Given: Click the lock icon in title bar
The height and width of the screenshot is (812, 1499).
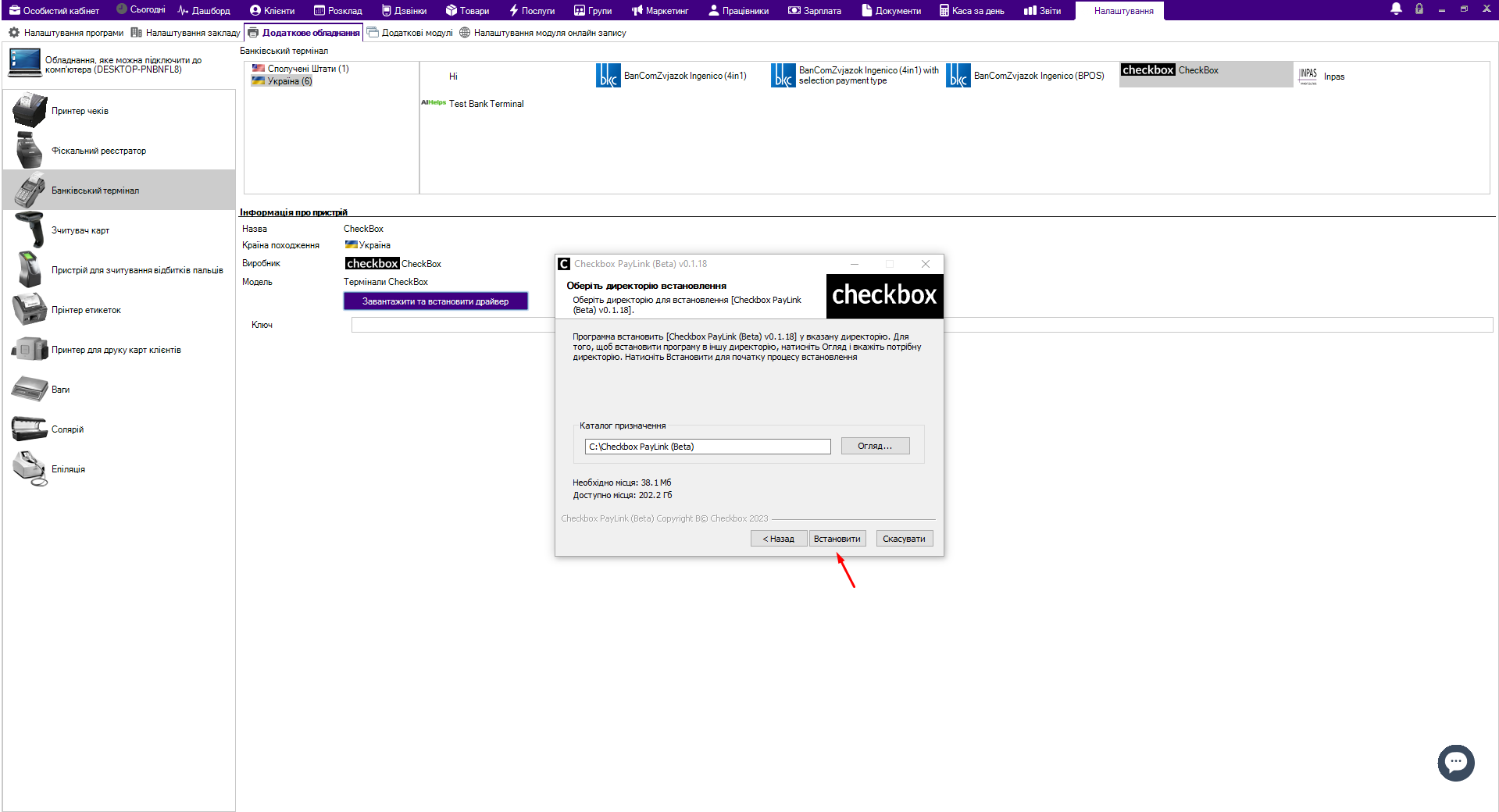Looking at the screenshot, I should [1419, 9].
